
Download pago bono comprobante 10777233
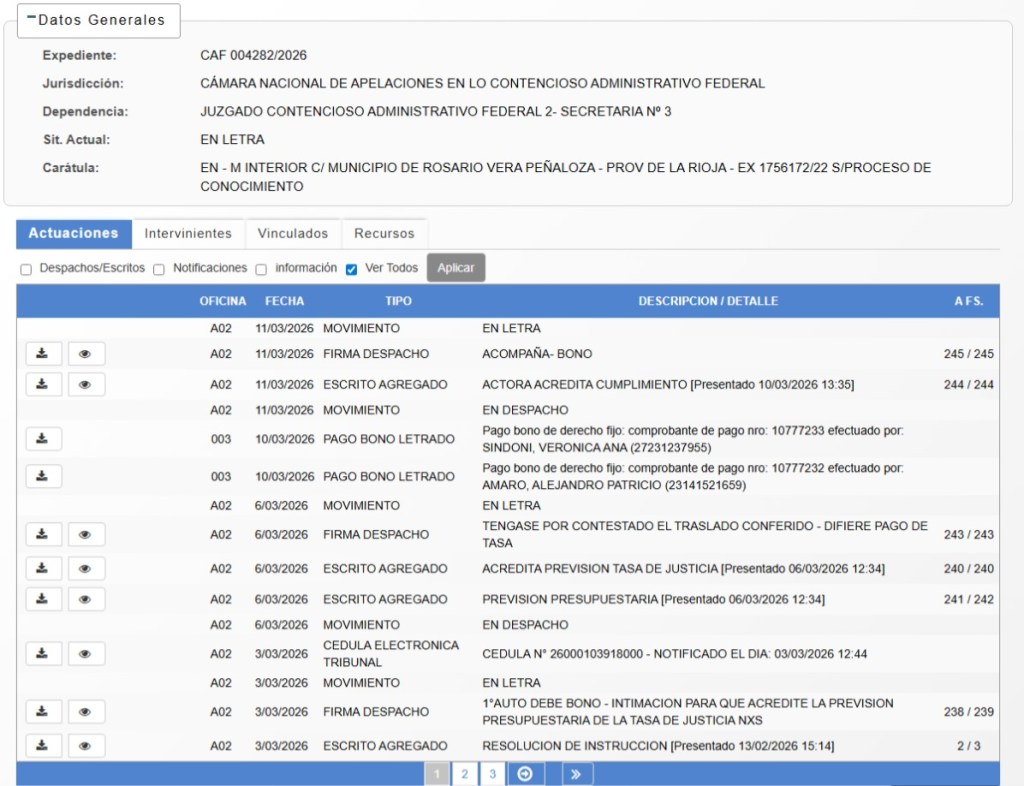tap(44, 439)
